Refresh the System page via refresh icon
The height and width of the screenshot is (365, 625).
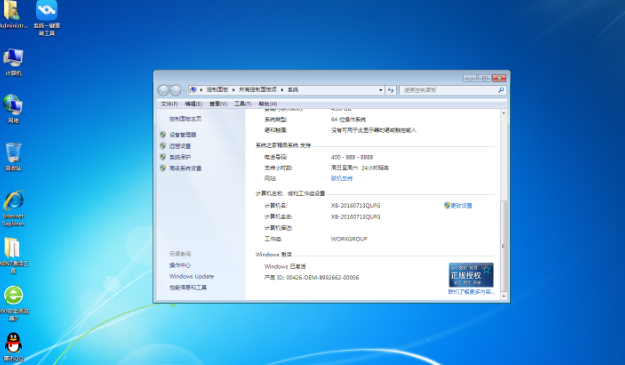click(x=391, y=90)
